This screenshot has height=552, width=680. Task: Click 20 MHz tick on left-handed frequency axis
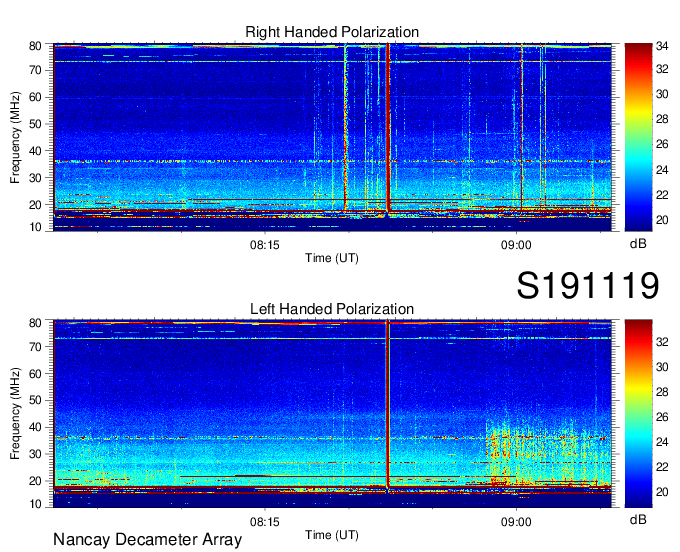35,481
